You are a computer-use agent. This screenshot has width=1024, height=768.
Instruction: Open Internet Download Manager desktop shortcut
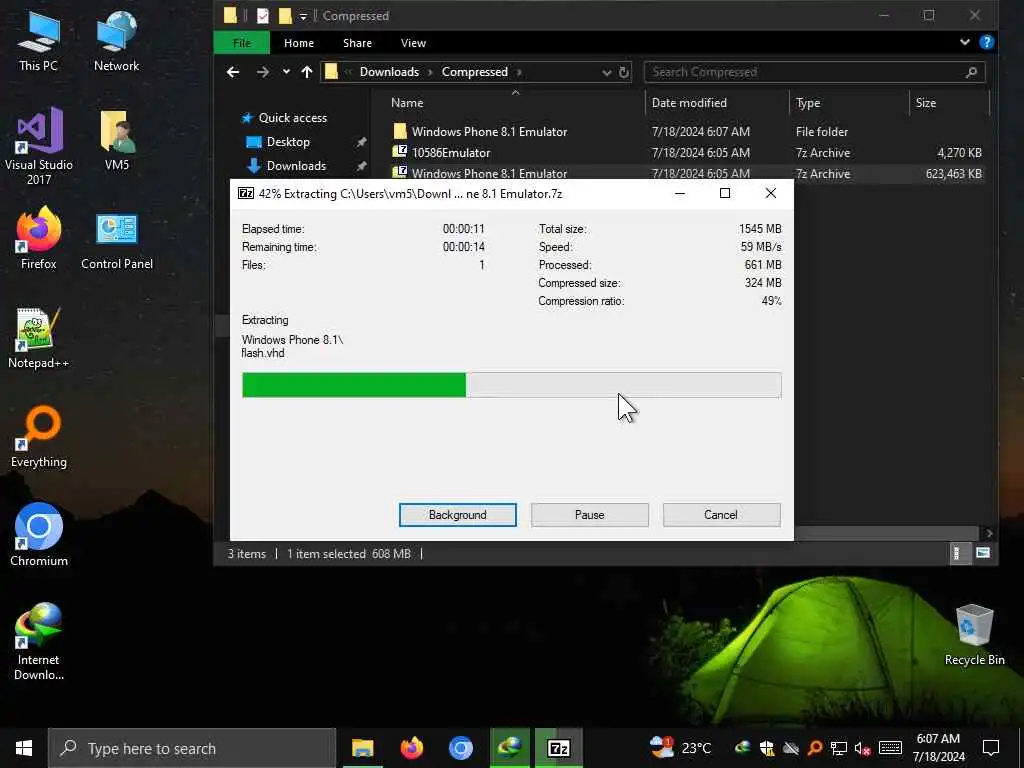39,641
